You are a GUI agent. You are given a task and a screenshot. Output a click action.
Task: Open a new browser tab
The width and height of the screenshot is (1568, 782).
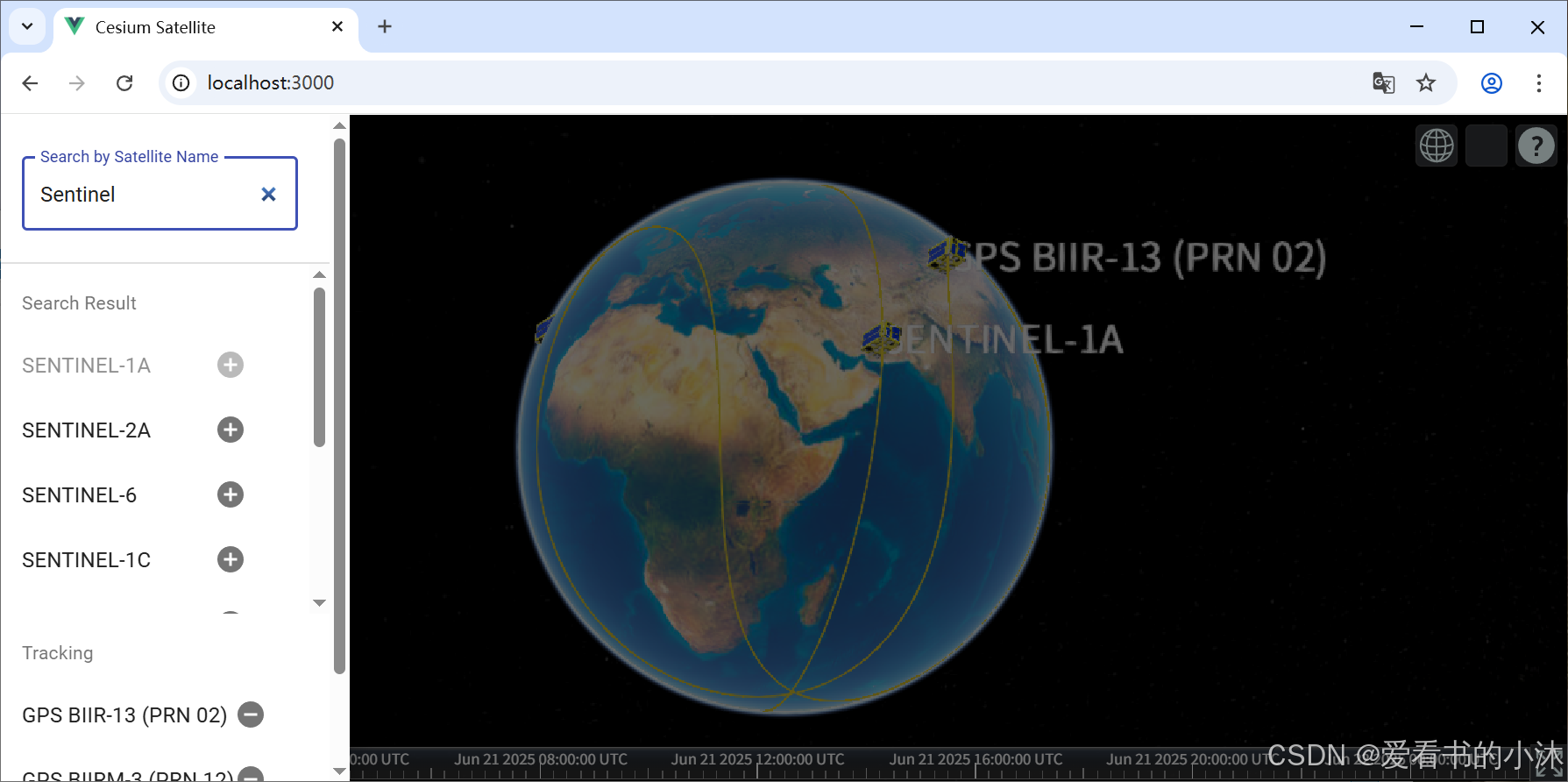point(385,26)
